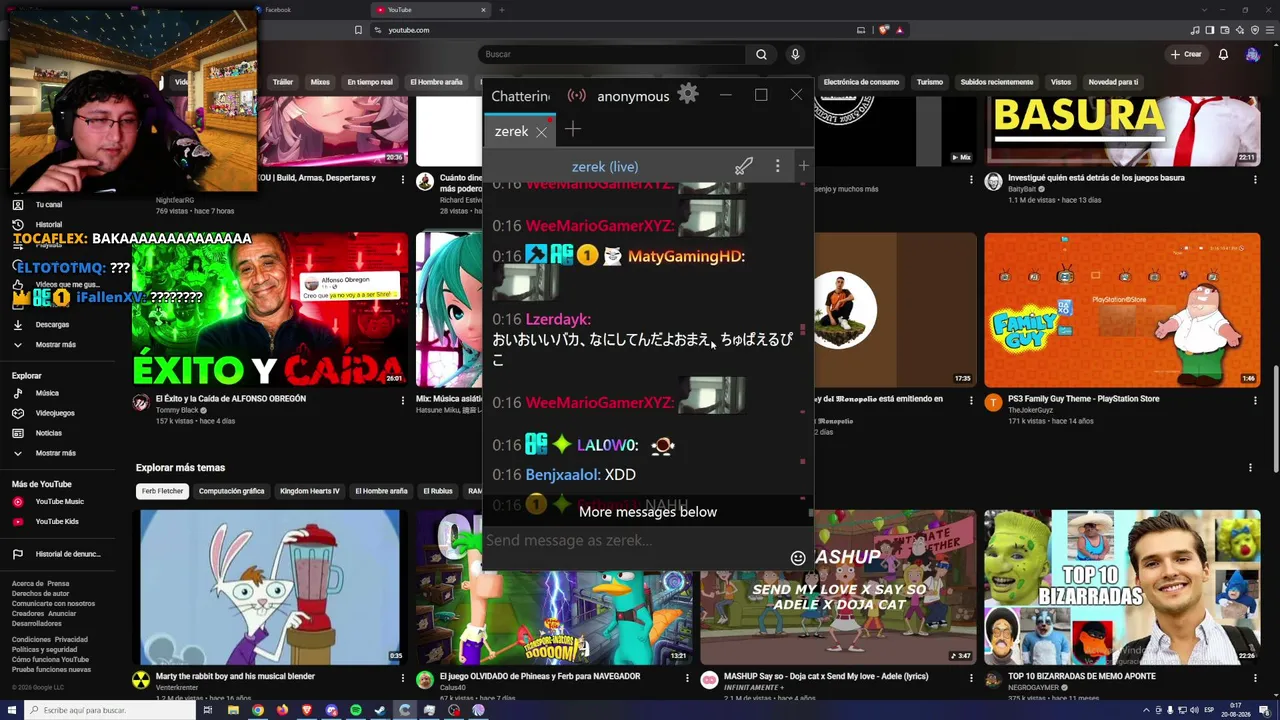Open Spotify from the Windows taskbar
This screenshot has width=1280, height=720.
tap(356, 710)
